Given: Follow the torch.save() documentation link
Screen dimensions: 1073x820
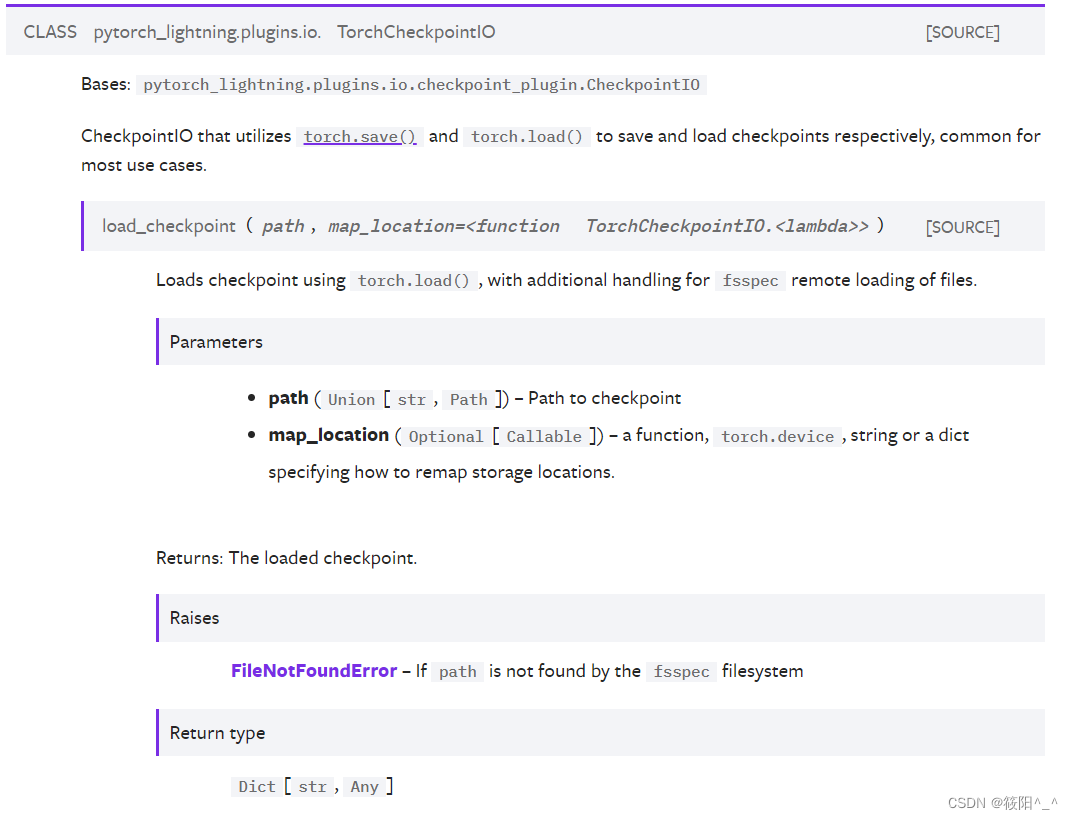Looking at the screenshot, I should (359, 136).
